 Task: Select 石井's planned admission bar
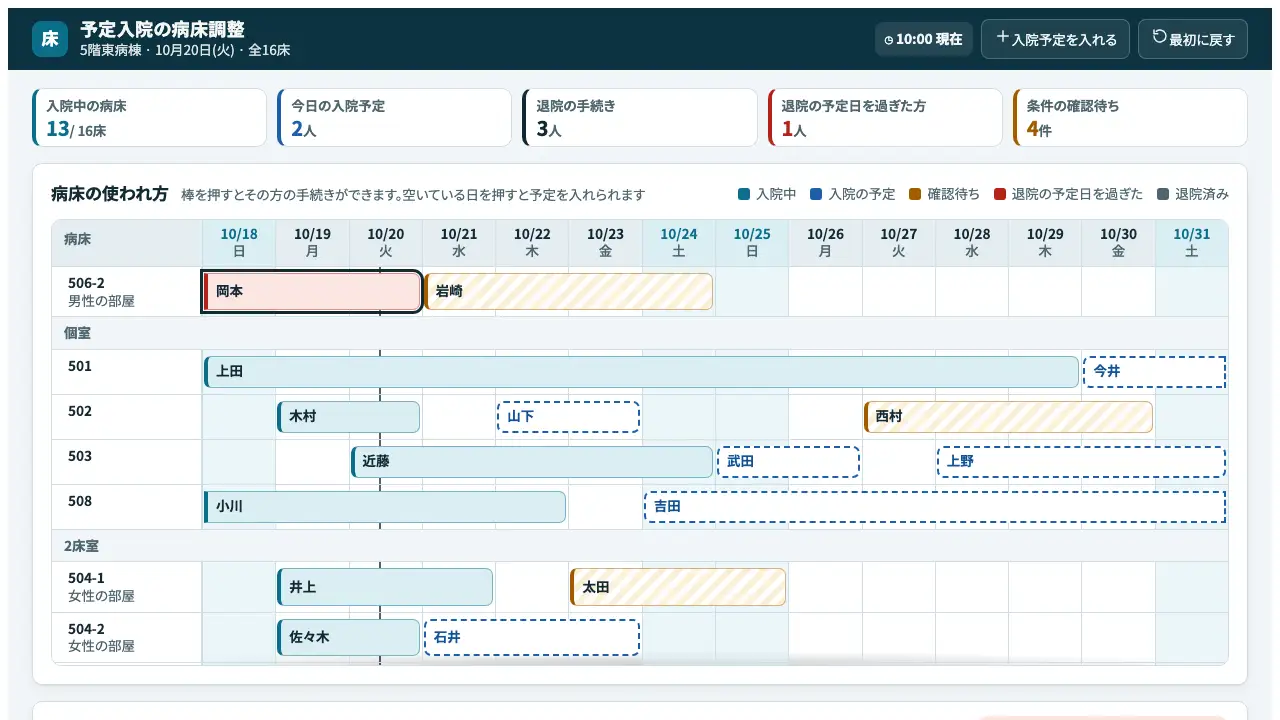click(532, 637)
